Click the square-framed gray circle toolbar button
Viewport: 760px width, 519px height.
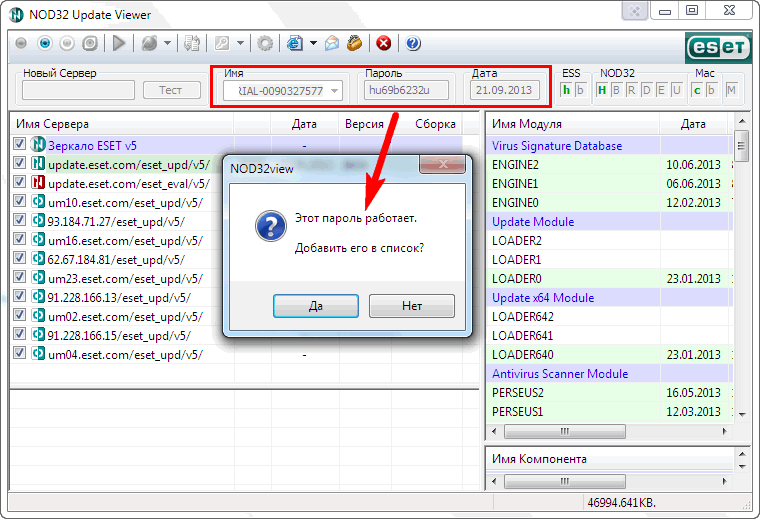tap(90, 44)
